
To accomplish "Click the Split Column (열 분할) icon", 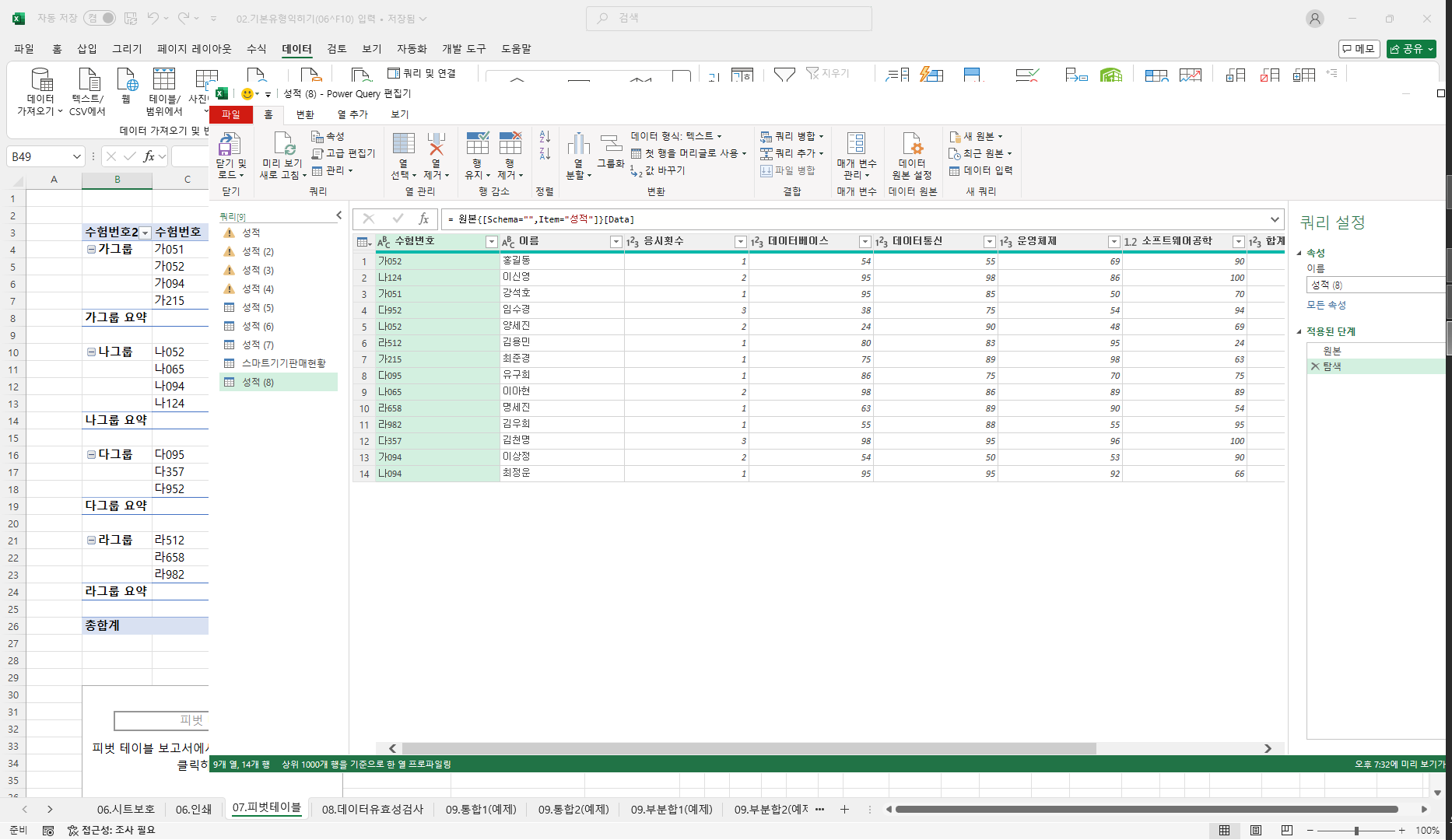I will point(578,144).
